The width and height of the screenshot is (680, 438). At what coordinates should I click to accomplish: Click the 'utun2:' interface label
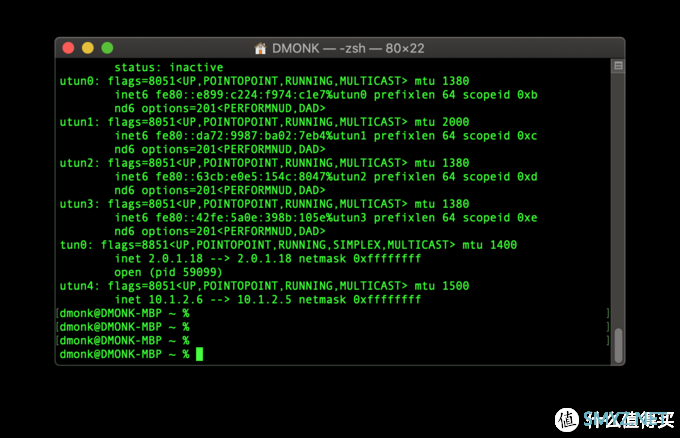pos(79,163)
